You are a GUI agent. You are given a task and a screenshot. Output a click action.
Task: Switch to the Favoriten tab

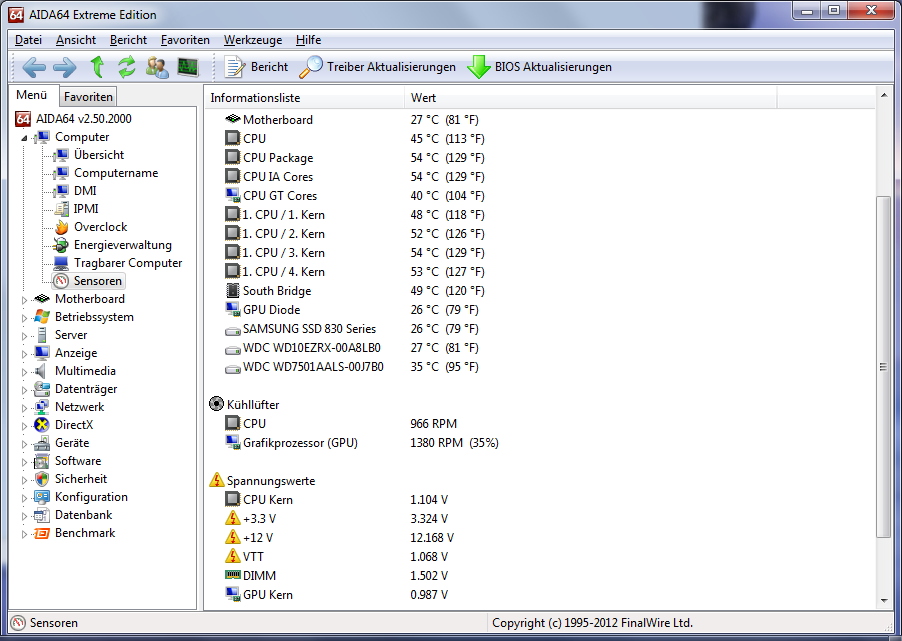[88, 97]
